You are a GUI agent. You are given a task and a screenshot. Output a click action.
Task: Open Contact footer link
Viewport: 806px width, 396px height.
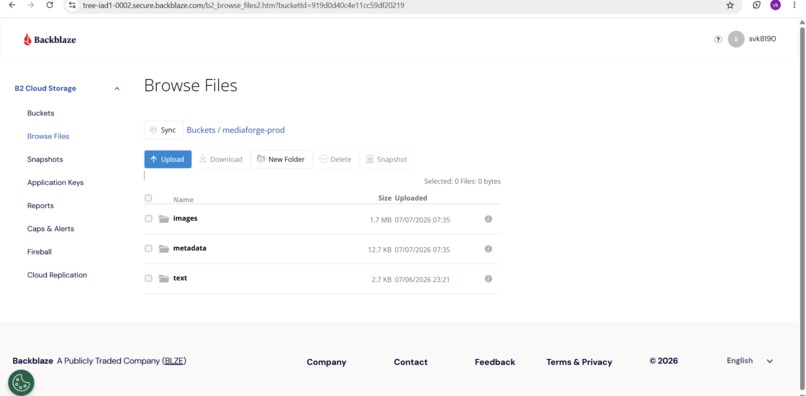pos(411,362)
